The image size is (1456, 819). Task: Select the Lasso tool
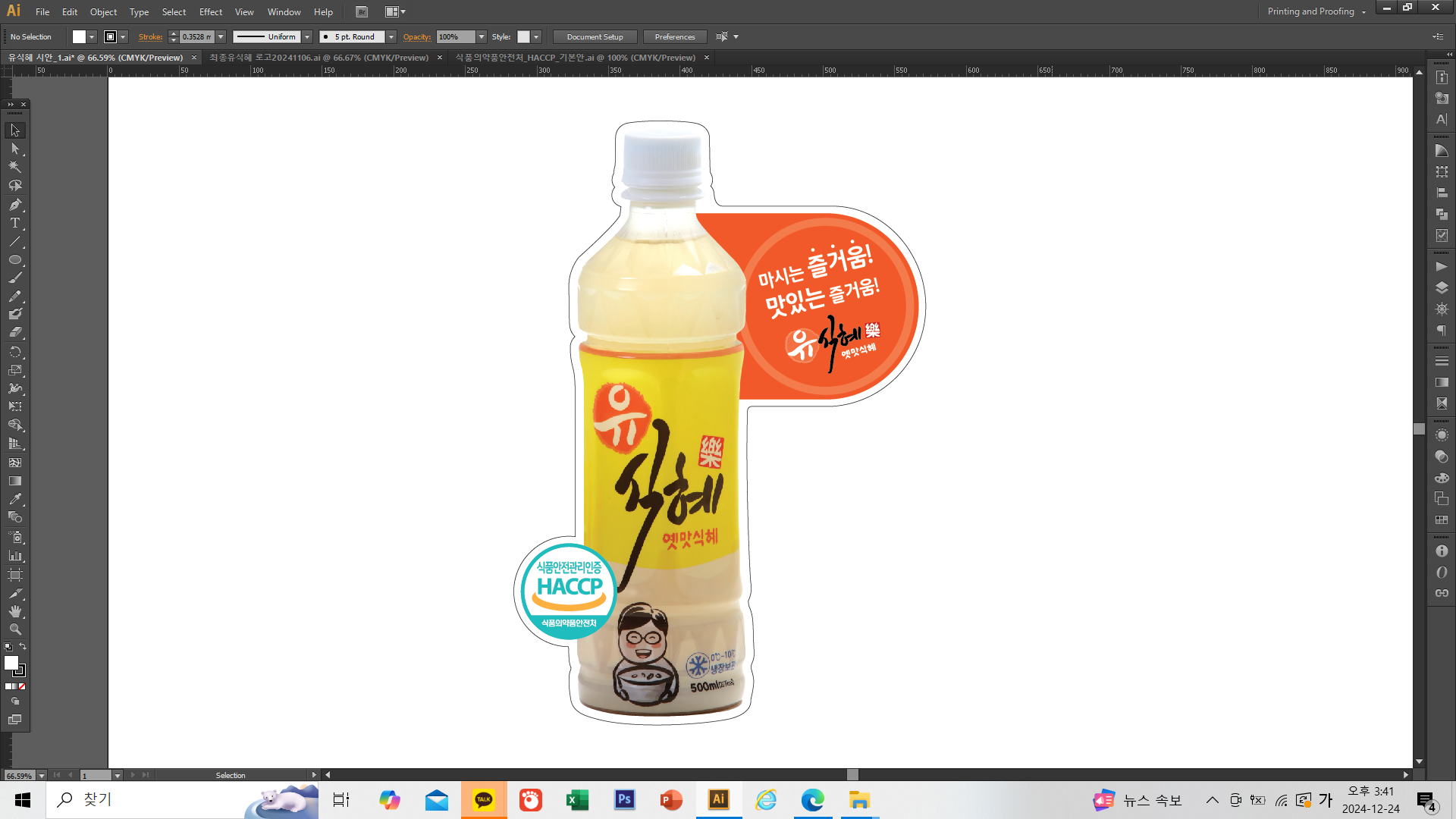[x=15, y=186]
